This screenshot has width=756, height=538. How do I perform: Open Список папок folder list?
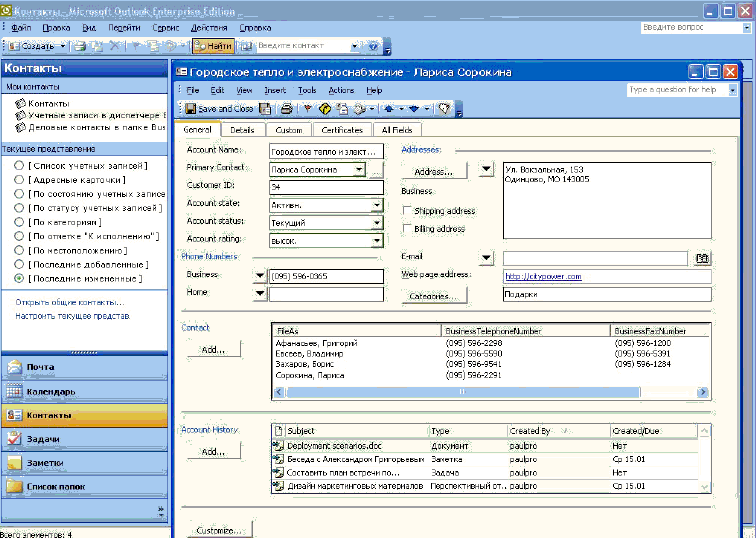coord(84,487)
